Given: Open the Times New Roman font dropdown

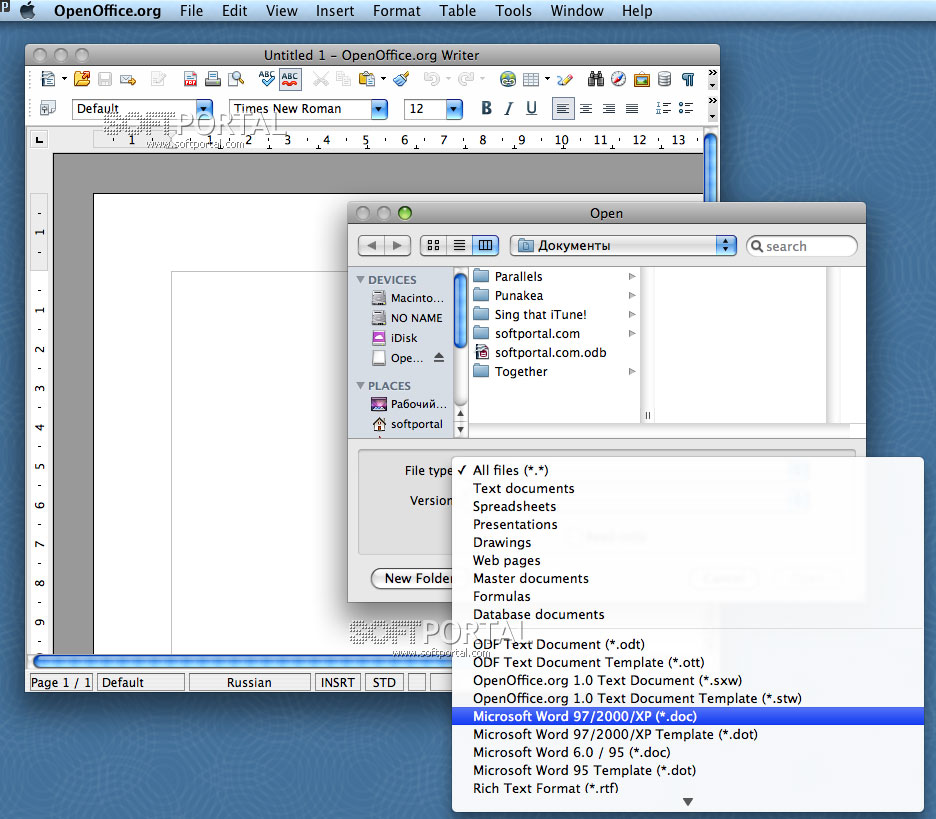Looking at the screenshot, I should click(x=378, y=109).
